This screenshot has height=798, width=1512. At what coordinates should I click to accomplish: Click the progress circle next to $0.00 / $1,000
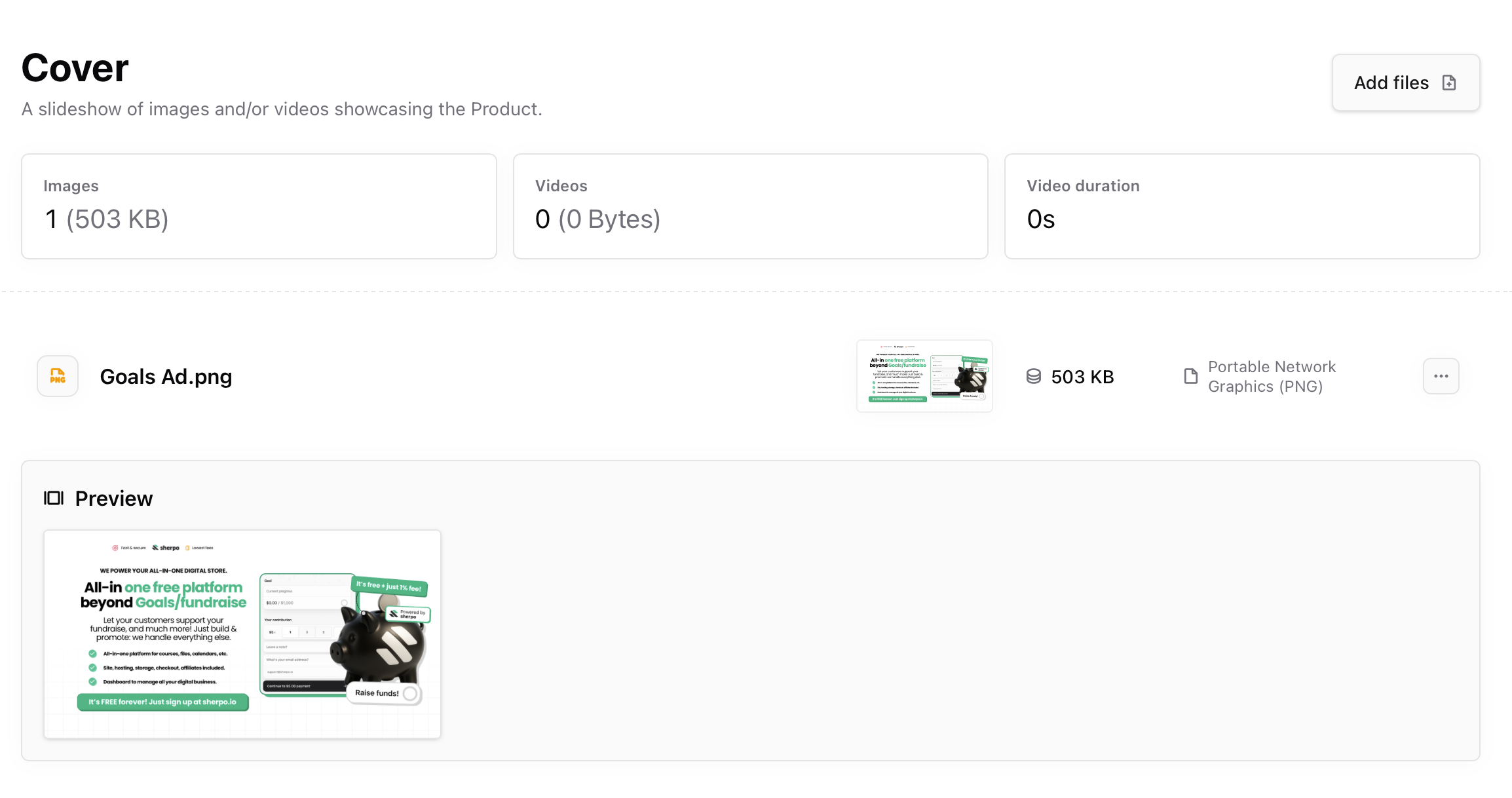coord(344,601)
